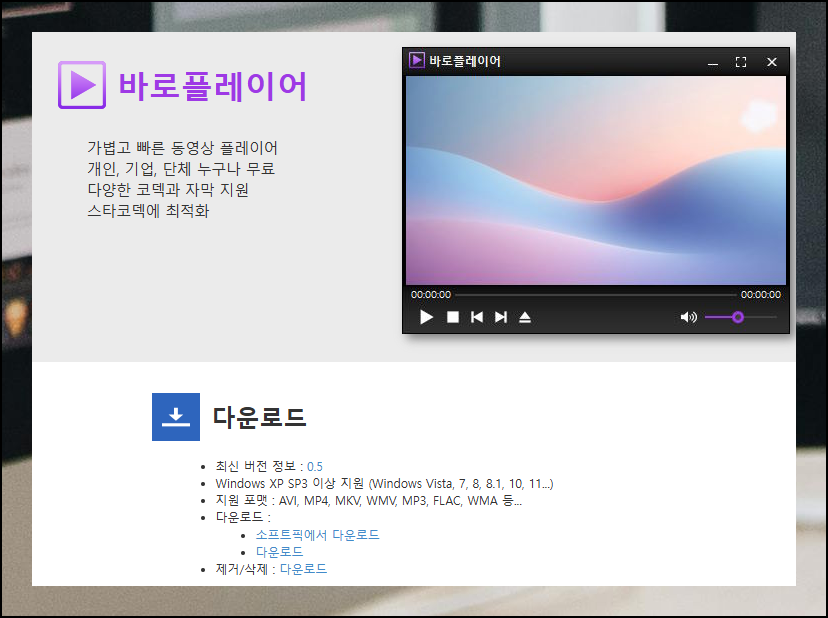Click the total time 00:00:00 on the right
This screenshot has height=618, width=828.
coord(760,295)
